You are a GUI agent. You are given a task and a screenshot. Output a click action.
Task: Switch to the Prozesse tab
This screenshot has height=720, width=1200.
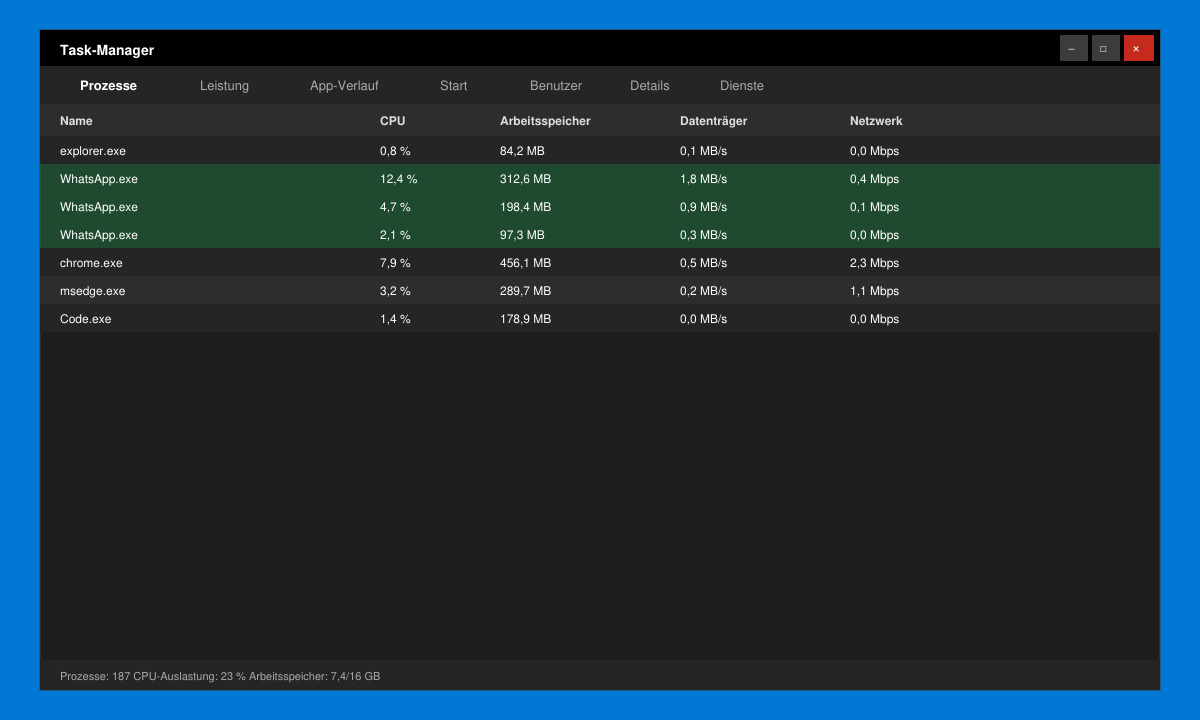click(x=108, y=86)
